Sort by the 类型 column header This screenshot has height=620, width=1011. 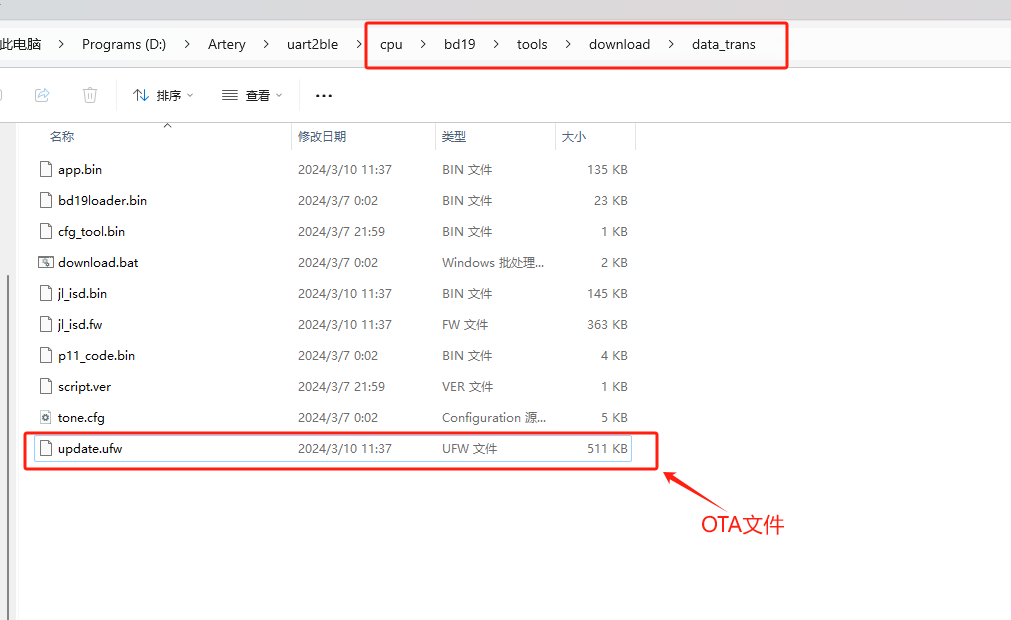click(x=454, y=137)
